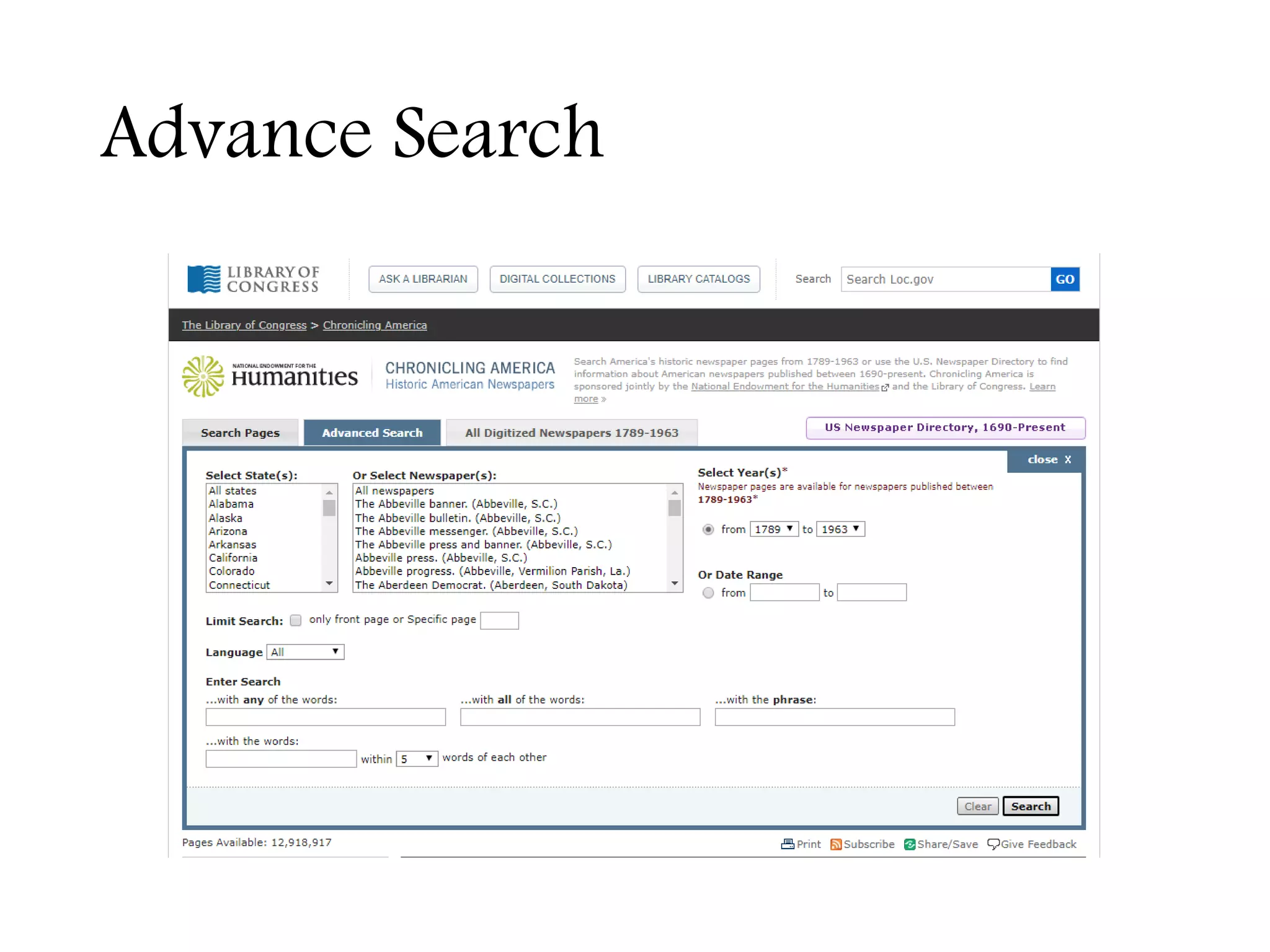Select the Date Range 'from' radio button
Viewport: 1270px width, 952px height.
coord(708,593)
